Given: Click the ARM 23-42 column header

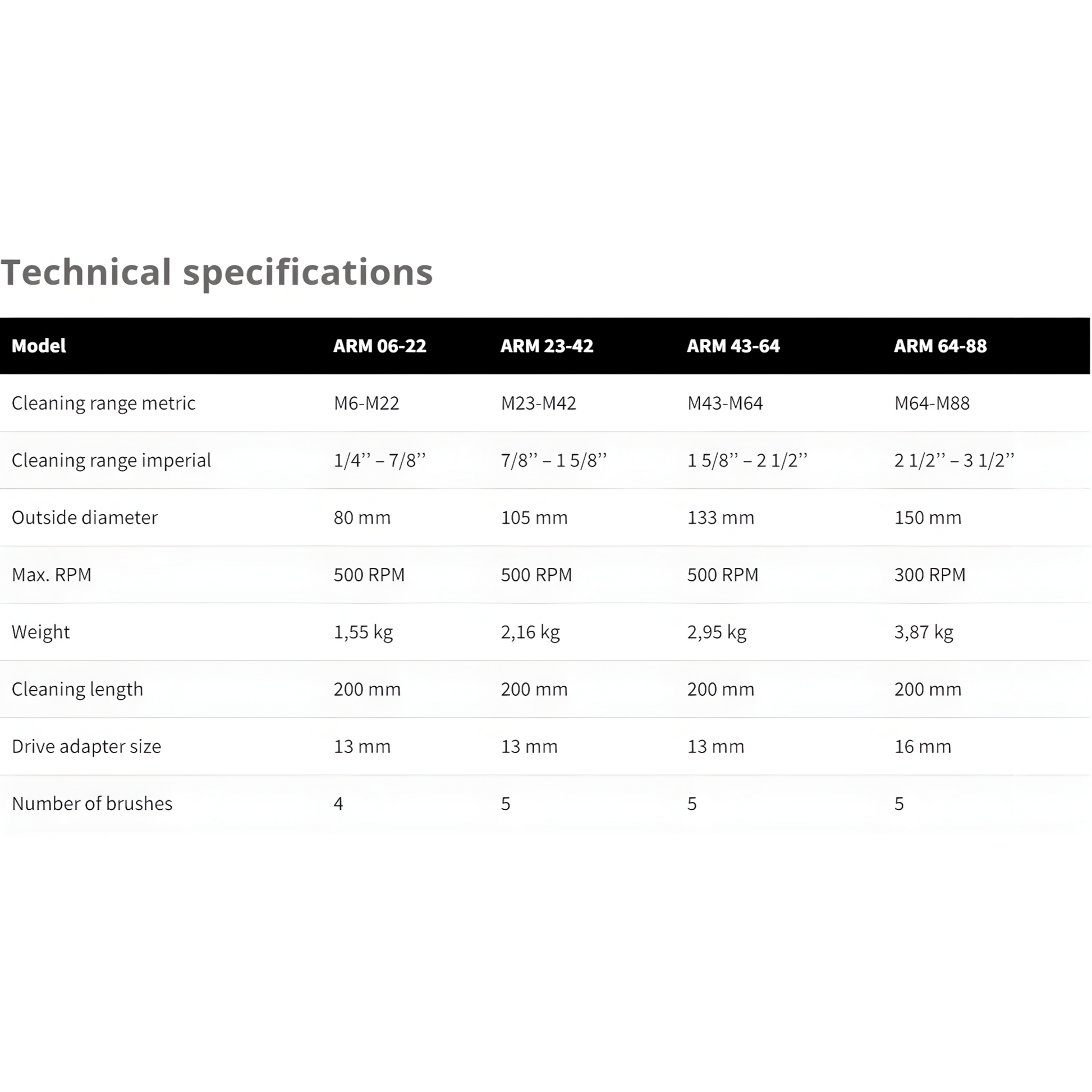Looking at the screenshot, I should [x=547, y=346].
